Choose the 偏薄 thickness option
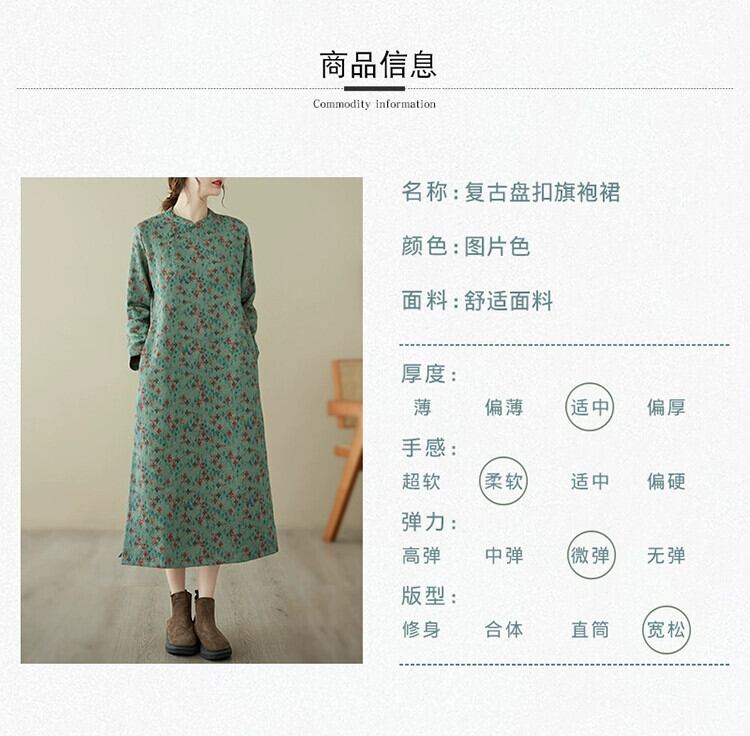This screenshot has width=750, height=736. click(x=504, y=407)
